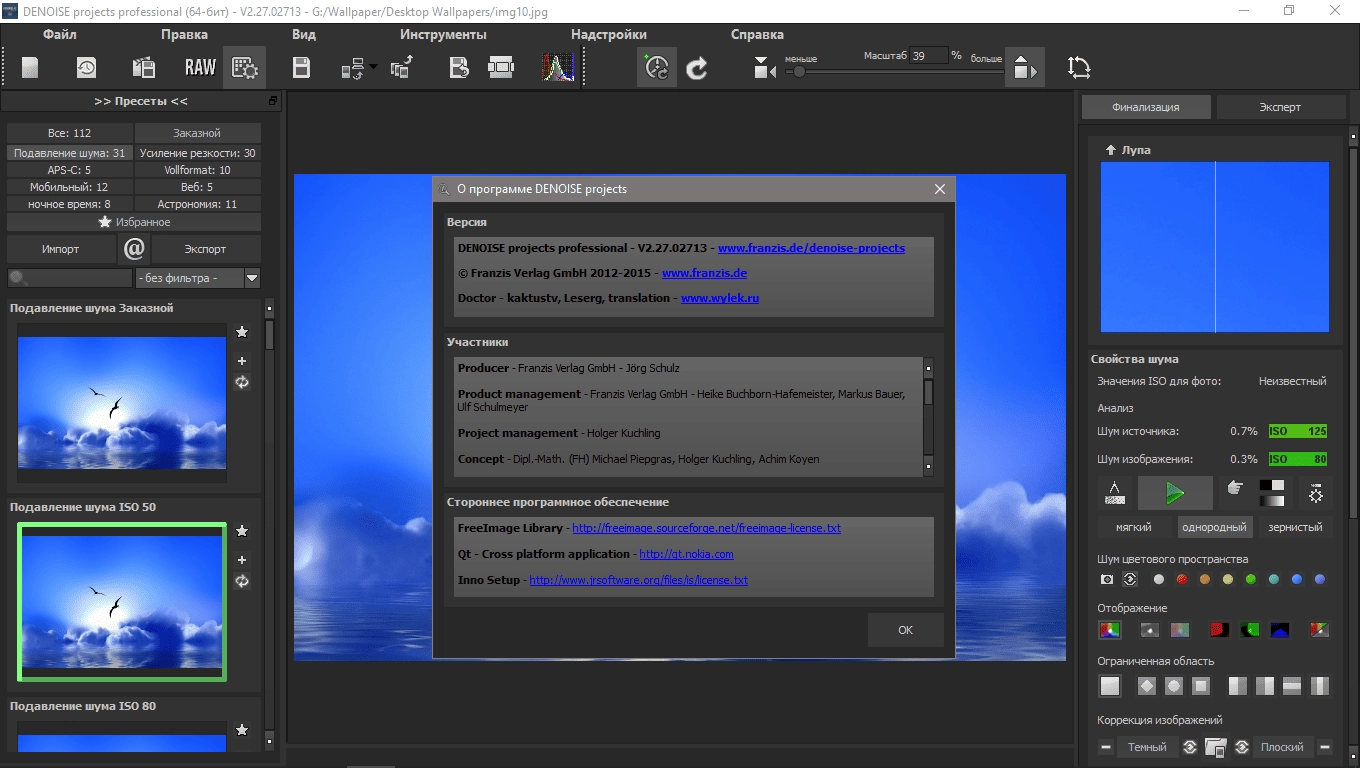
Task: Select the green color space noise dot
Action: pos(1250,579)
